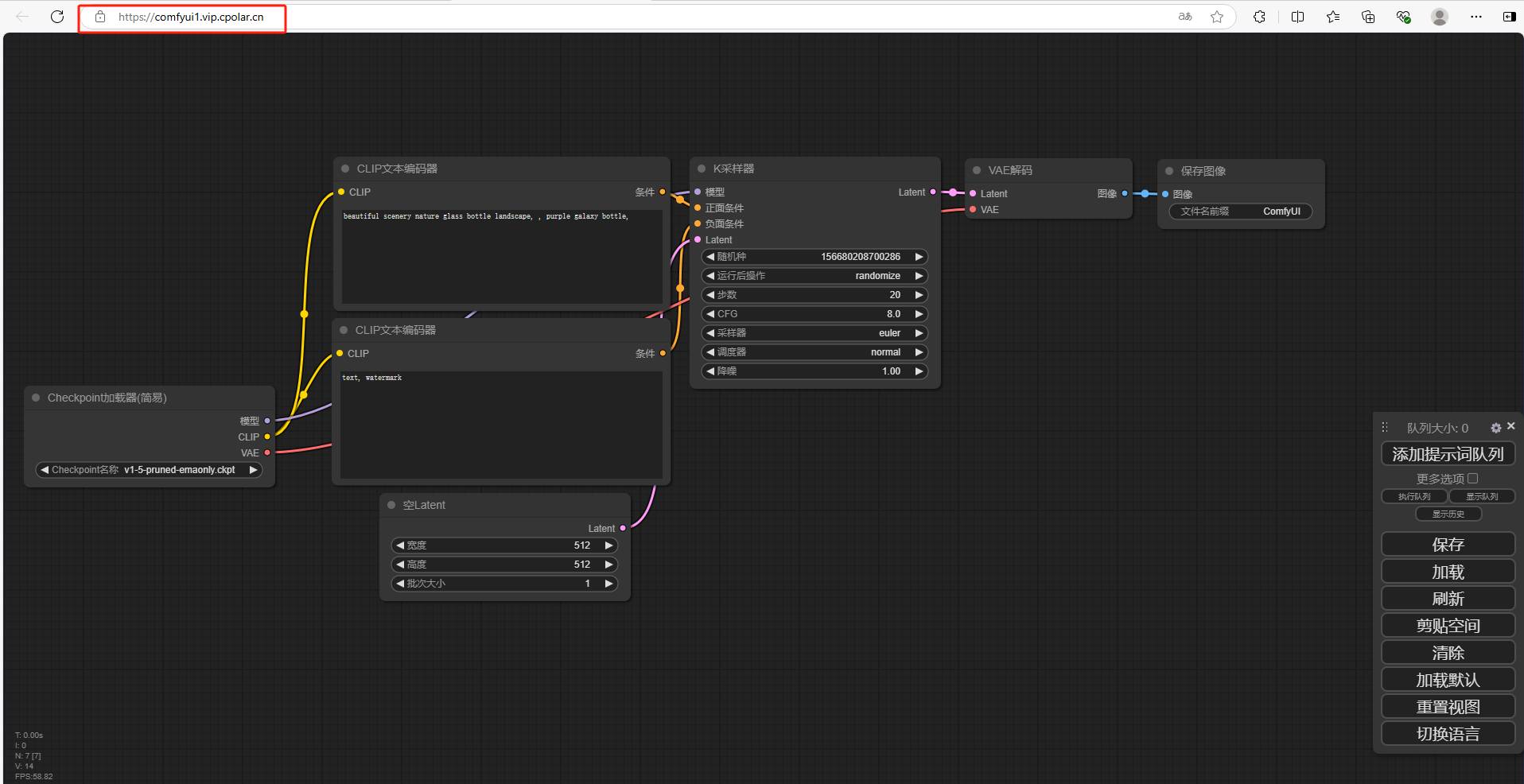The image size is (1524, 784).
Task: Open the favorites list icon
Action: pos(1333,17)
